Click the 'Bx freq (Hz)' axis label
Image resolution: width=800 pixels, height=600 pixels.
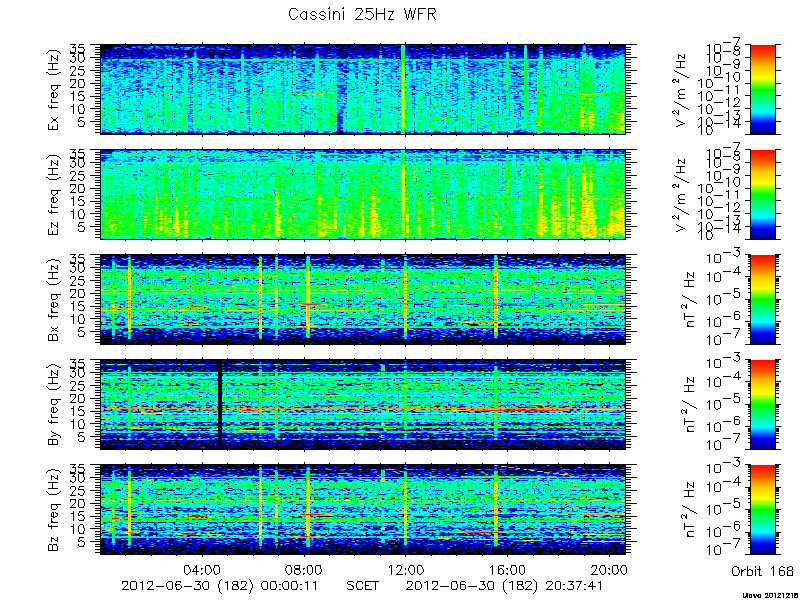pos(54,299)
